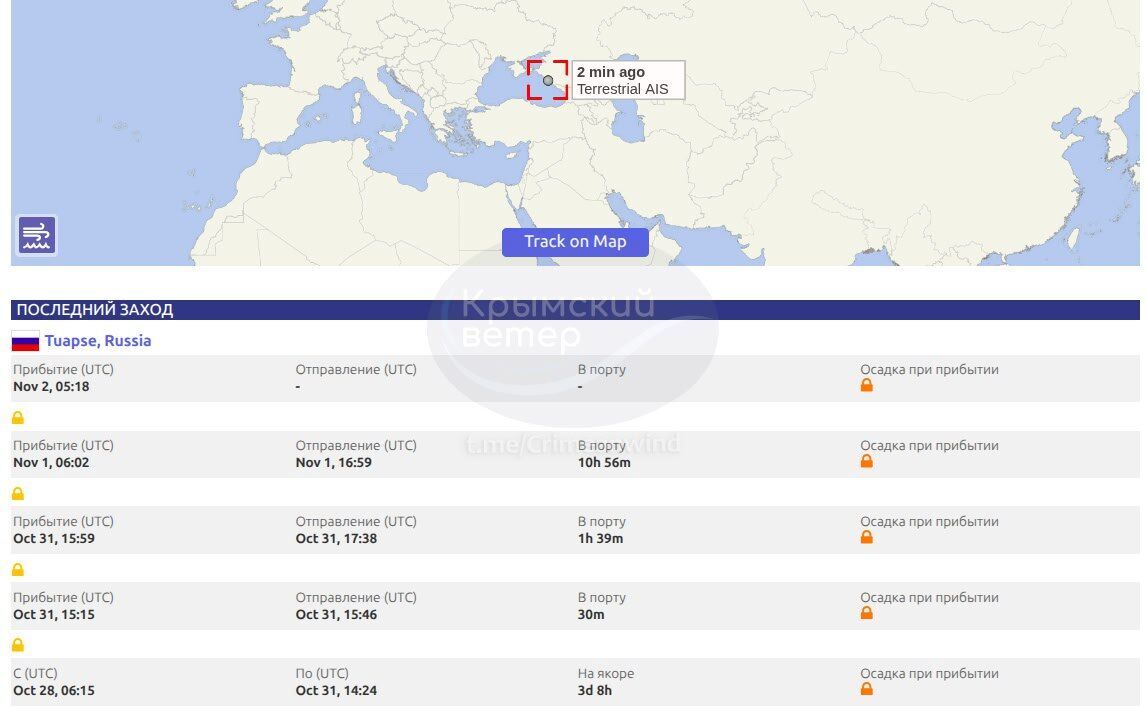The height and width of the screenshot is (717, 1147).
Task: Click orange draught lock in Oct 31, 15:15 row
Action: [x=867, y=614]
